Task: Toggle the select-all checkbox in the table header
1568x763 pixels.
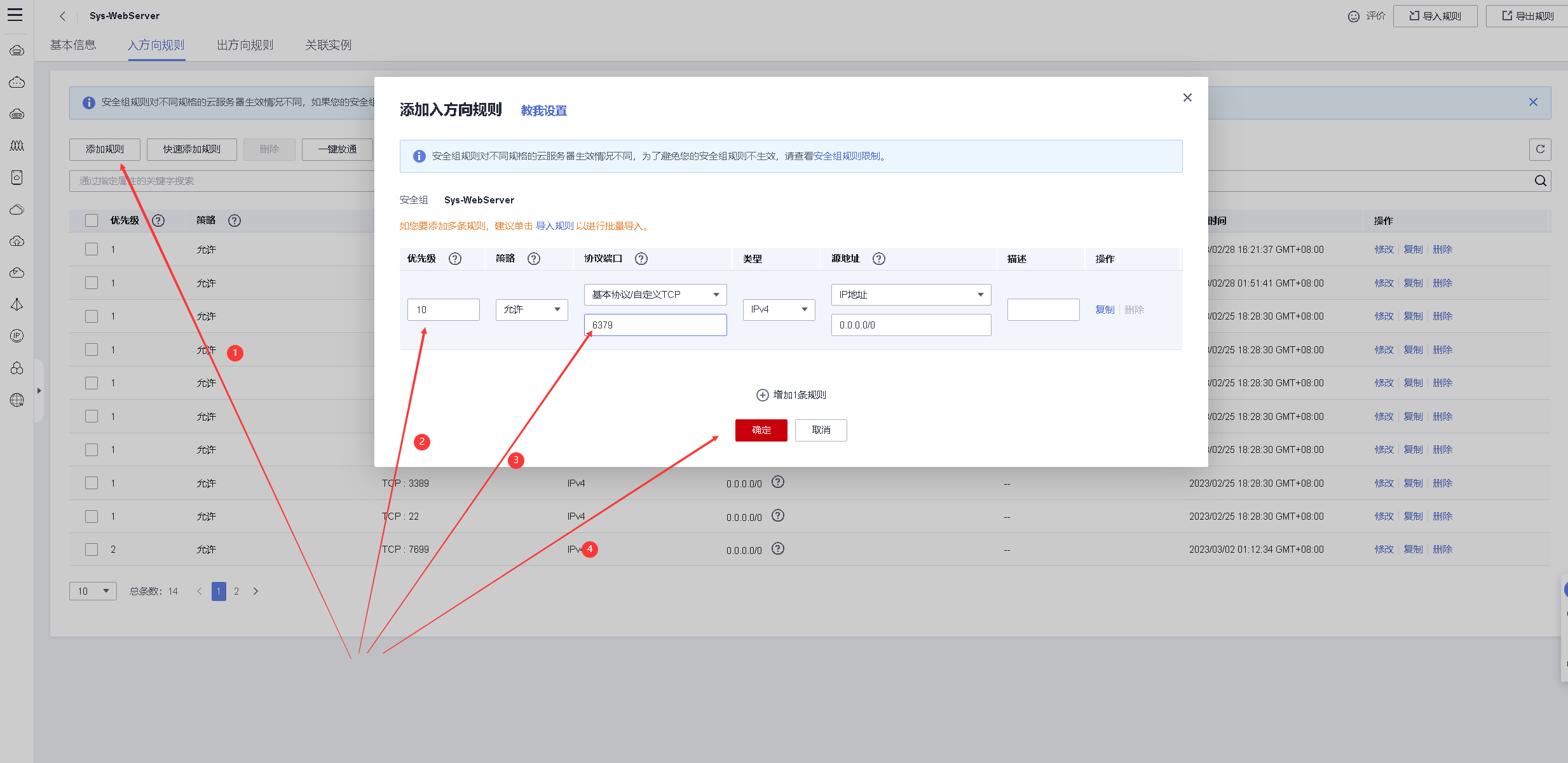Action: (x=92, y=220)
